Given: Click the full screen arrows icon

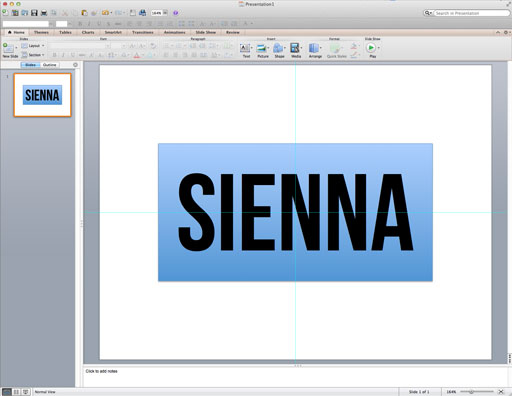Looking at the screenshot, I should tap(508, 4).
